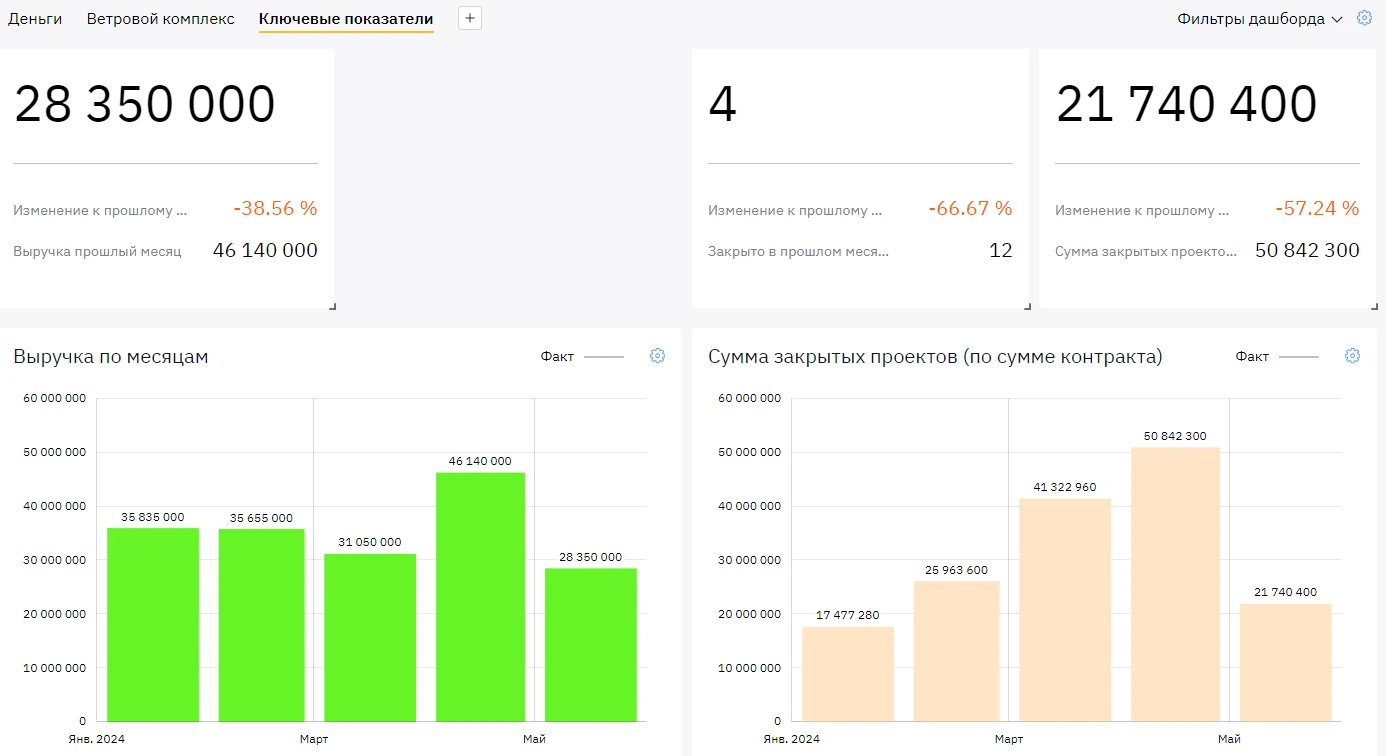Click the -66.67 % change value
The height and width of the screenshot is (756, 1386).
[x=970, y=208]
